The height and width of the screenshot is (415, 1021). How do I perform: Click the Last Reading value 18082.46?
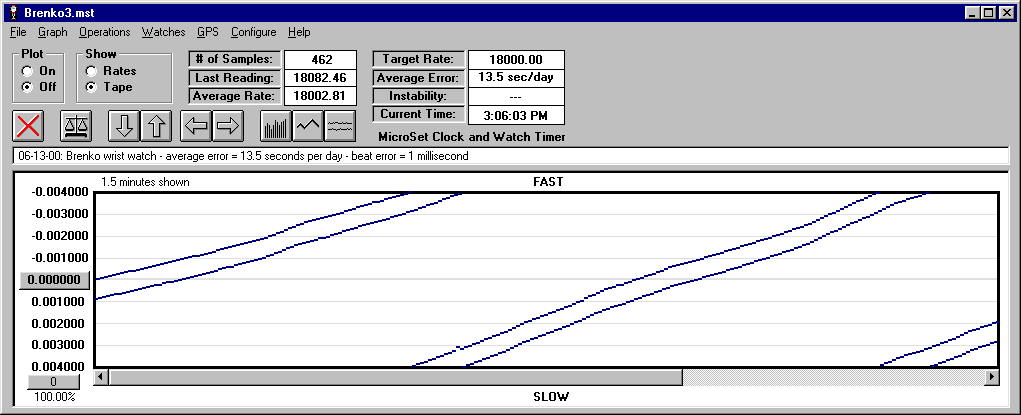coord(321,78)
